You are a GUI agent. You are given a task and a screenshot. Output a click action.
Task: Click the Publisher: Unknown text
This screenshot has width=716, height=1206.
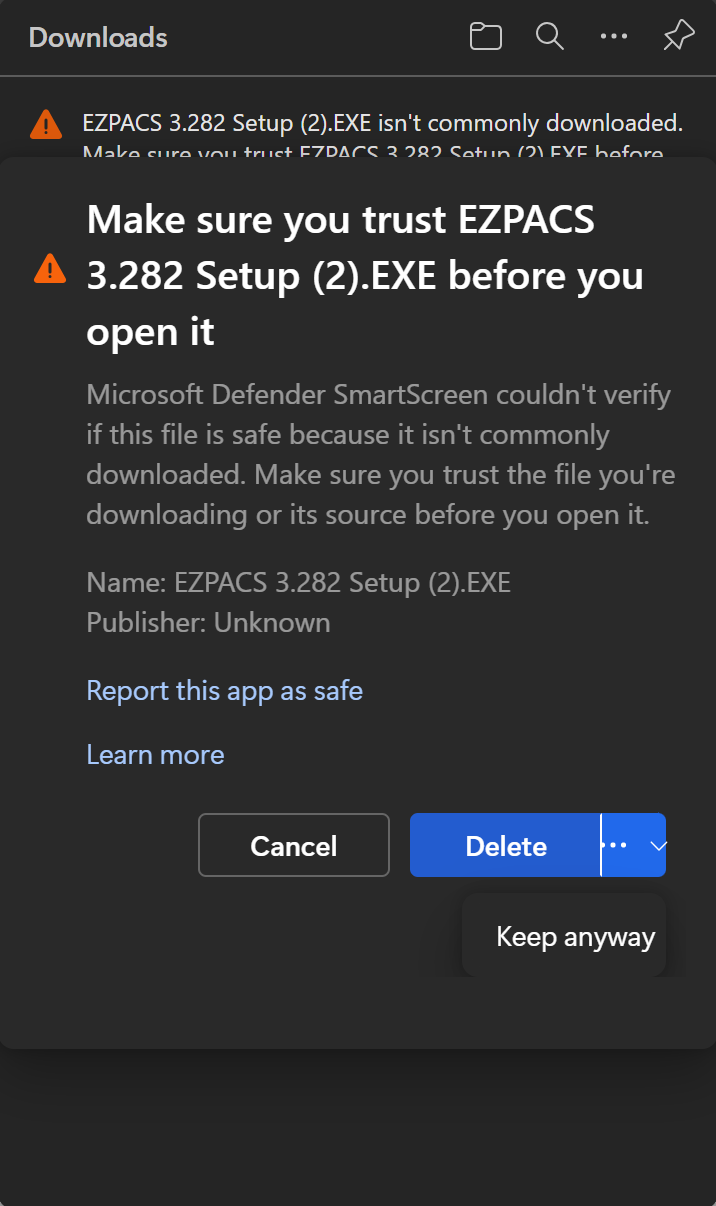(208, 622)
